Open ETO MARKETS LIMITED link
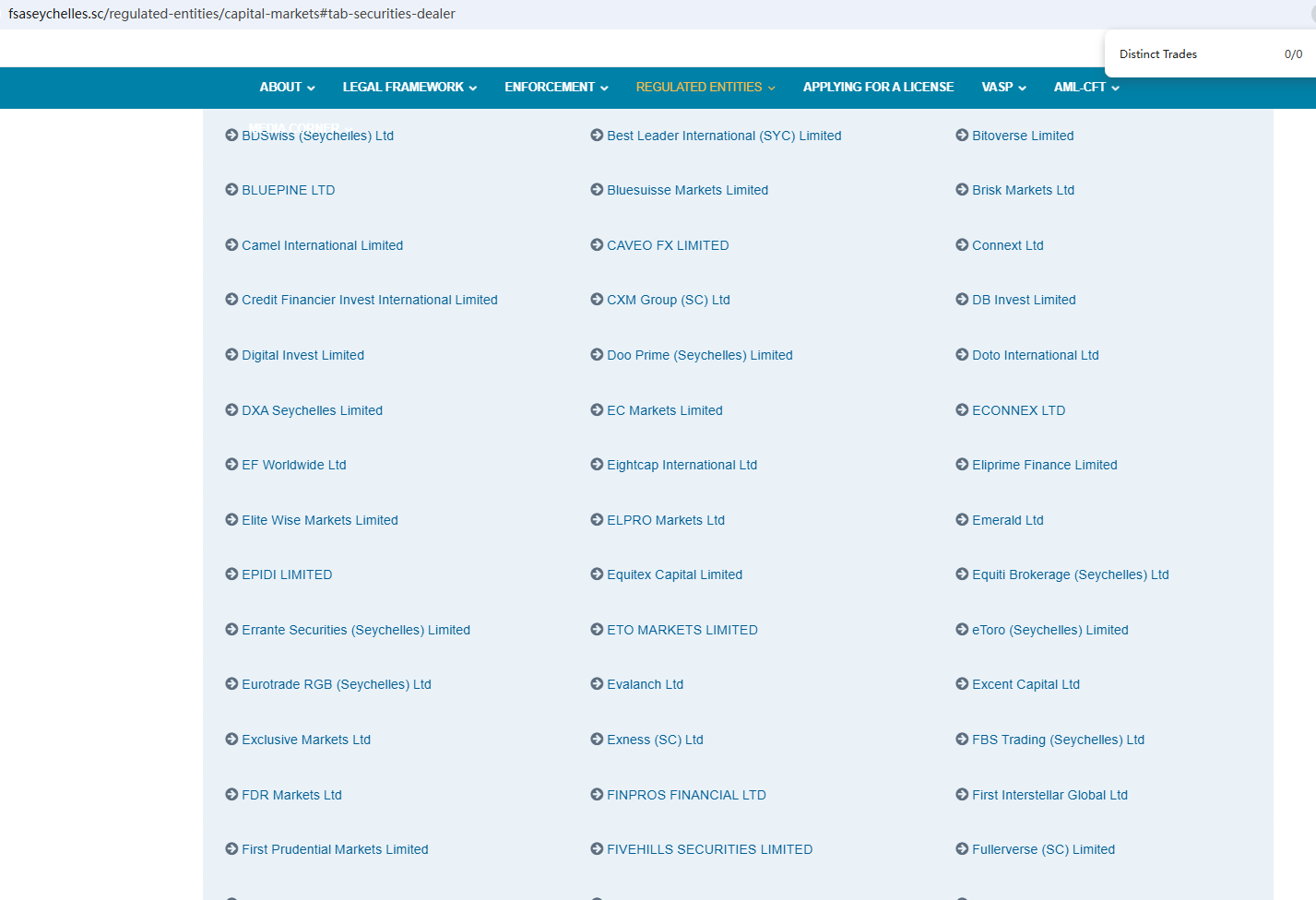 point(682,630)
